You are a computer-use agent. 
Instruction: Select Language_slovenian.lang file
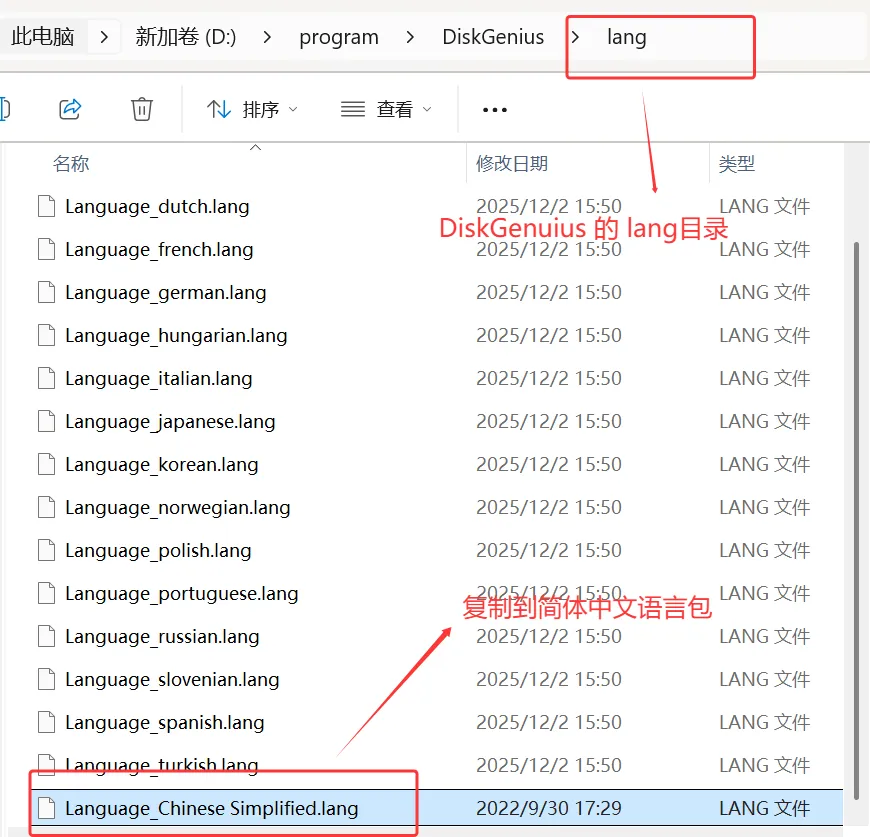click(172, 679)
